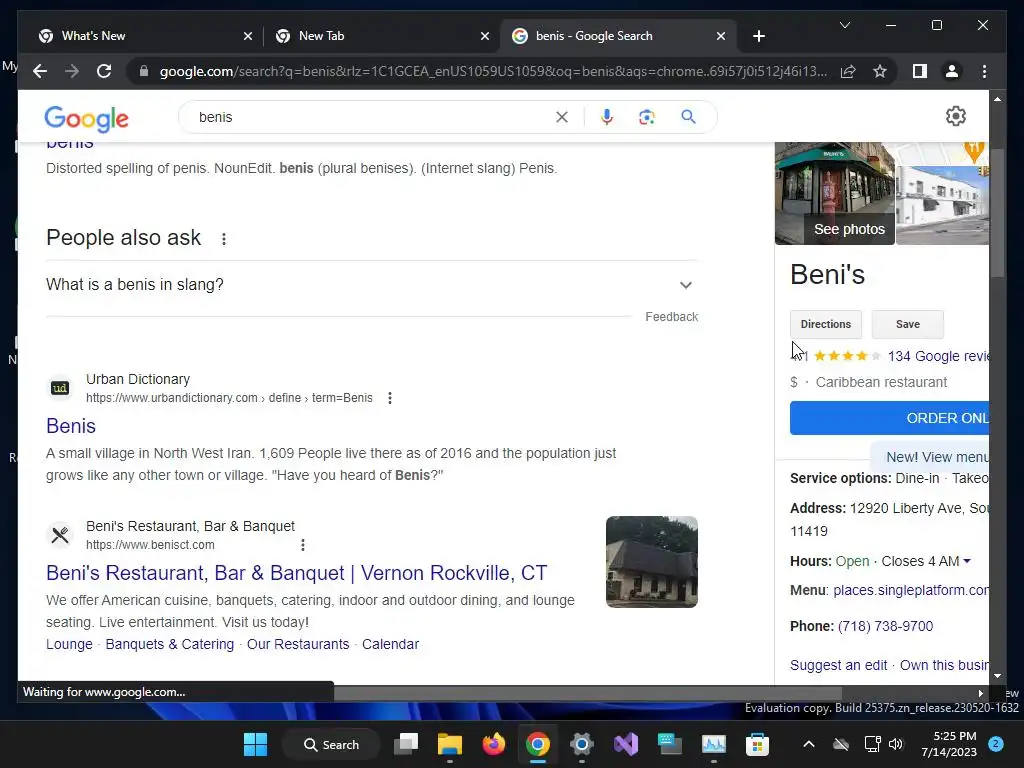Open Microsoft Store from taskbar
This screenshot has width=1024, height=768.
[x=758, y=744]
